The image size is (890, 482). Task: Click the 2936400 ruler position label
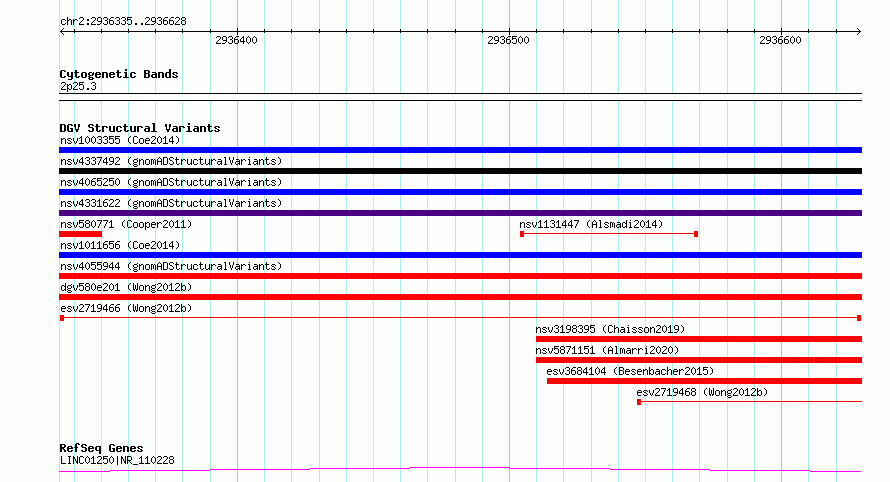coord(236,40)
